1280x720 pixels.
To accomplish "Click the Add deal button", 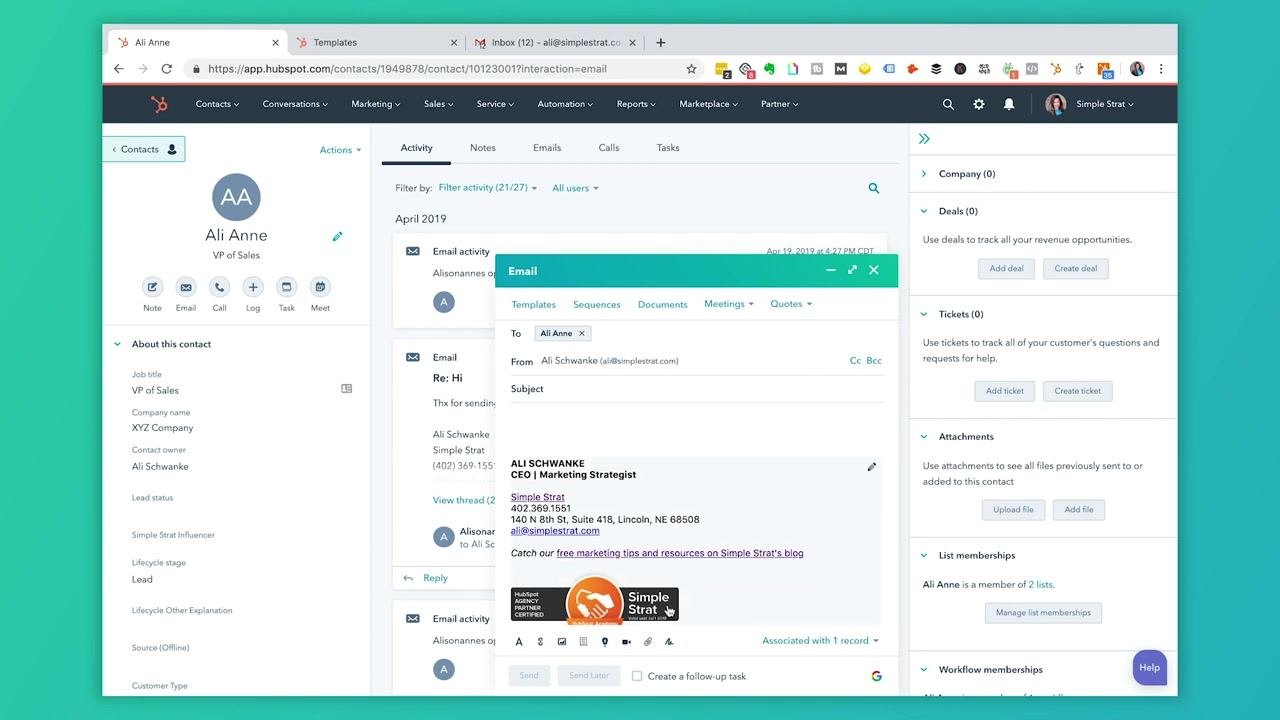I will click(x=1006, y=268).
